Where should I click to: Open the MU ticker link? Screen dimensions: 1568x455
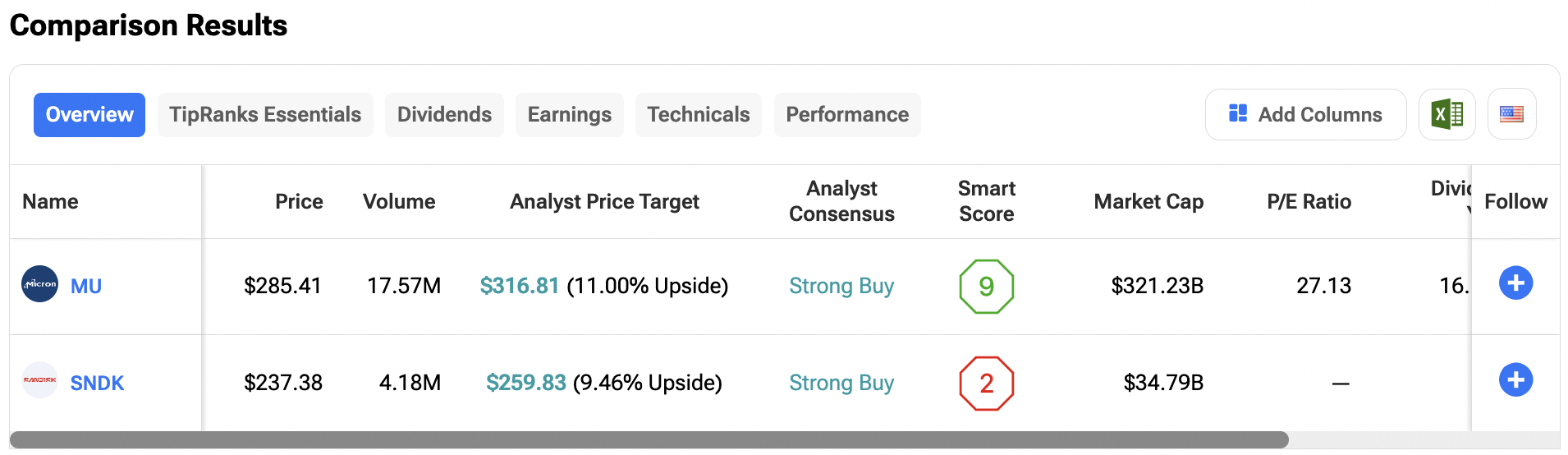(86, 286)
